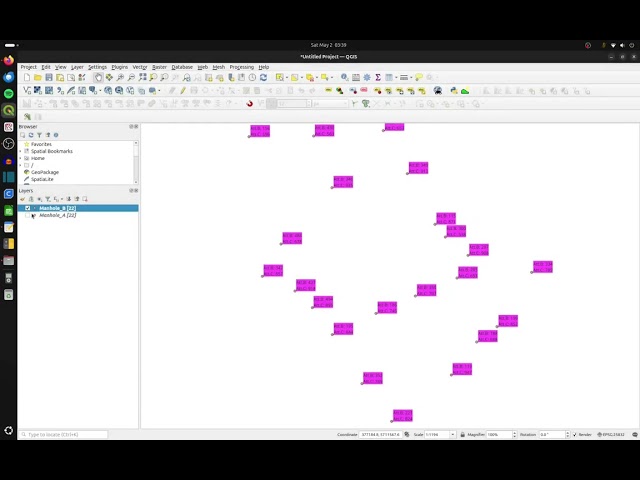Open Layer Styling panel from Layers toolbar
Image resolution: width=640 pixels, height=480 pixels.
pos(22,199)
